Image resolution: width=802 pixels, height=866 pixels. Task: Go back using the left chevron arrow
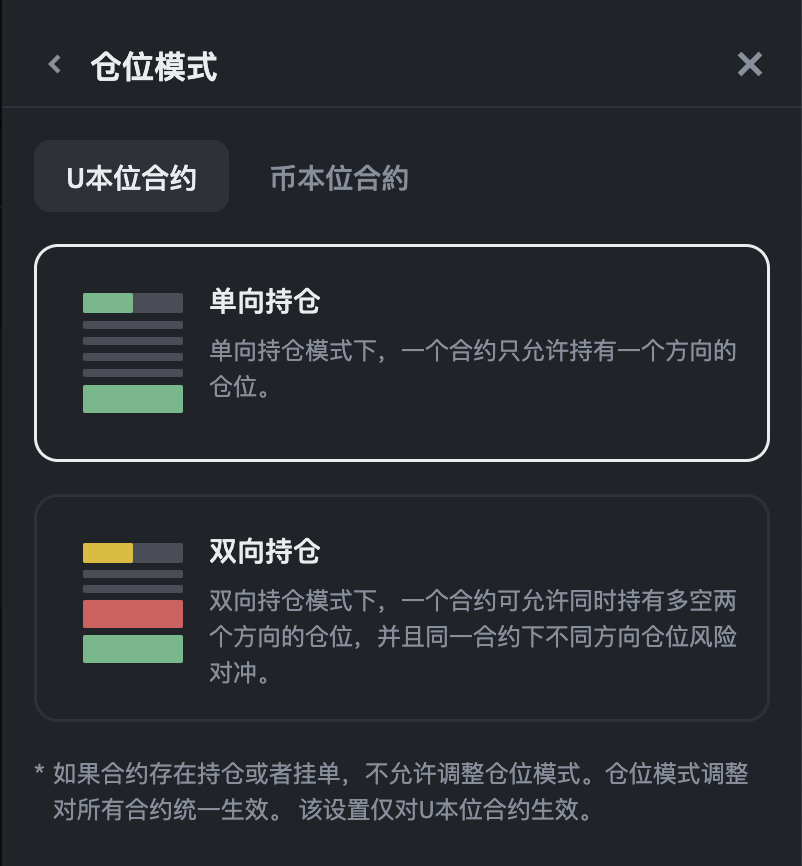coord(55,66)
